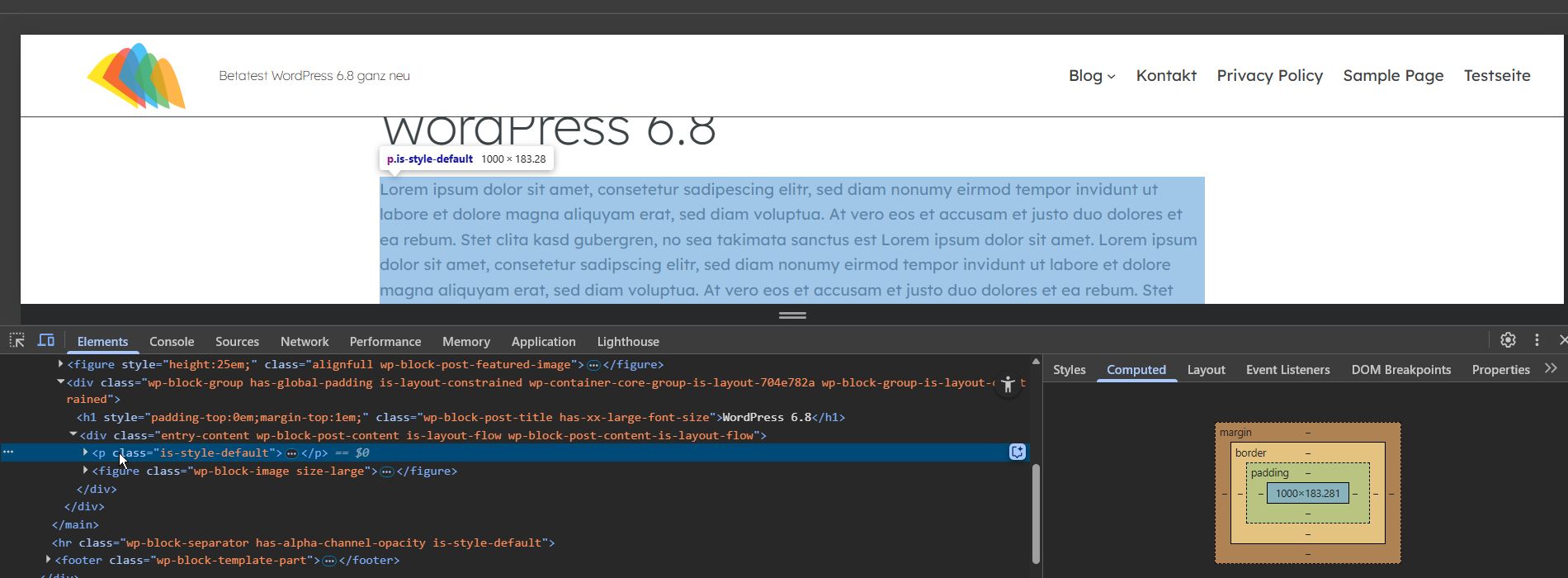Open the Properties sidebar tab

1500,369
